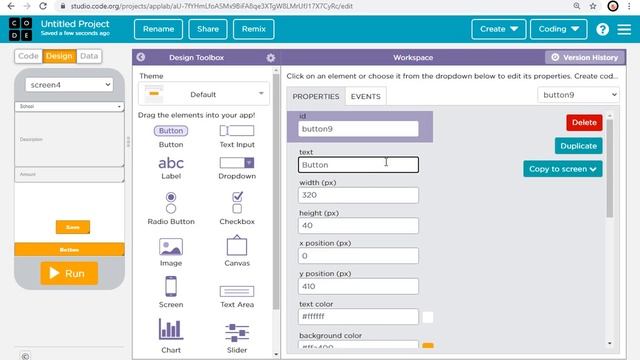Open the hamburger menu in header
Image resolution: width=640 pixels, height=360 pixels.
[624, 29]
